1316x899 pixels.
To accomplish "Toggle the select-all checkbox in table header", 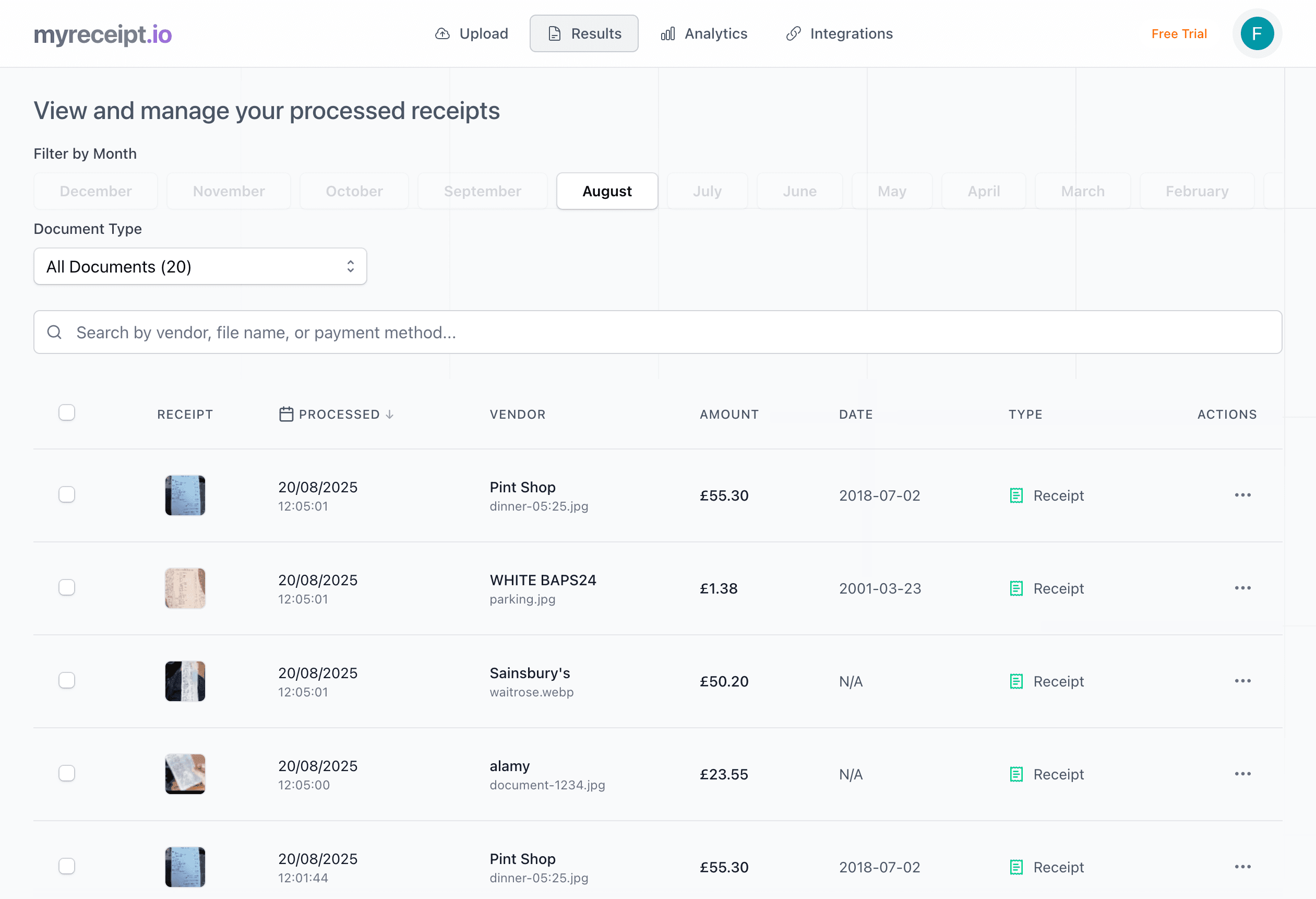I will (67, 412).
